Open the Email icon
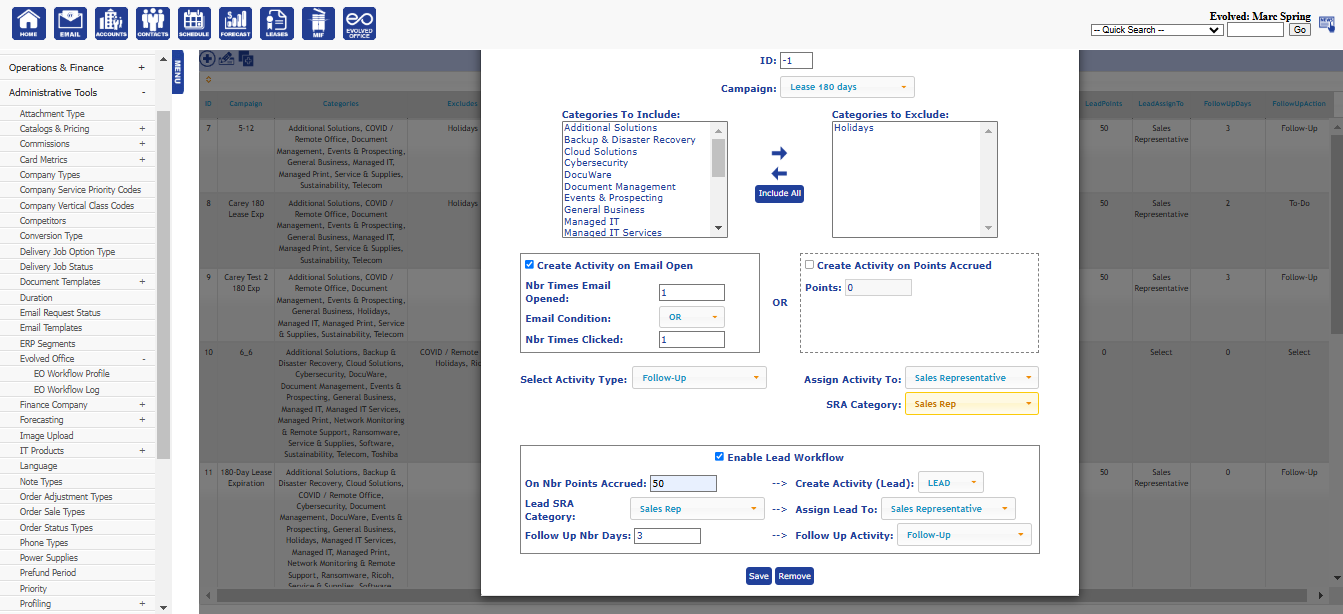The height and width of the screenshot is (614, 1343). (70, 23)
